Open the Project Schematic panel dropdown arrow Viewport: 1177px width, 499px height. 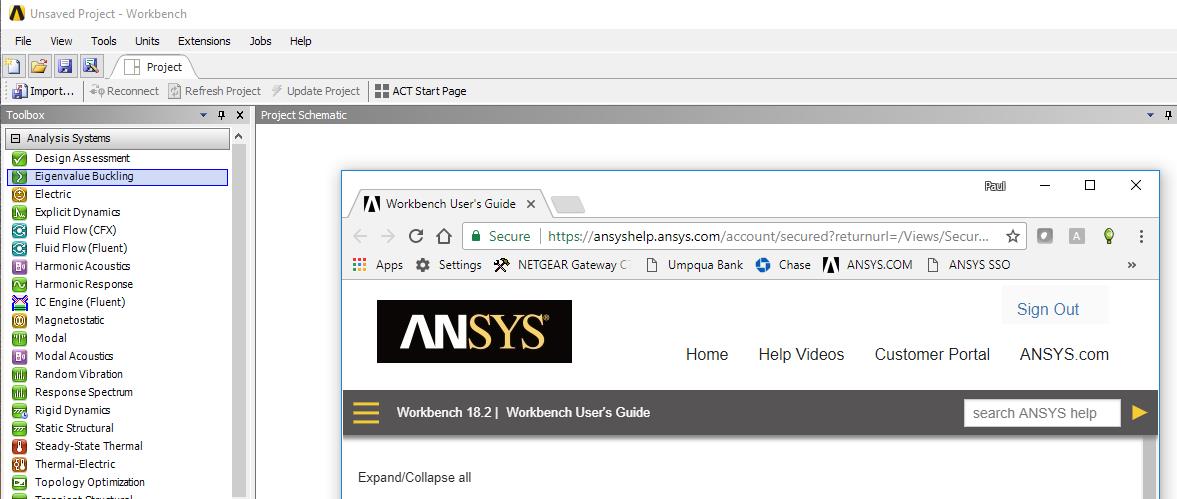pyautogui.click(x=1151, y=115)
